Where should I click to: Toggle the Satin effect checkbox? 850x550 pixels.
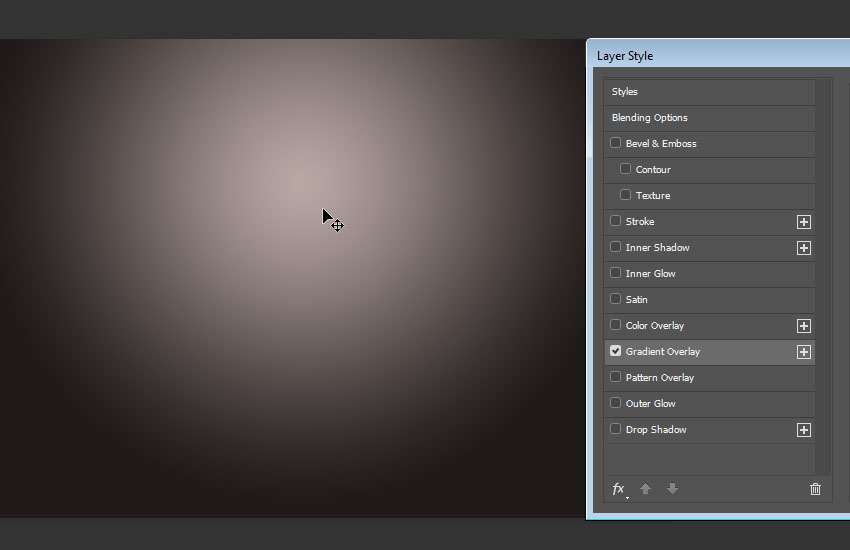[616, 299]
